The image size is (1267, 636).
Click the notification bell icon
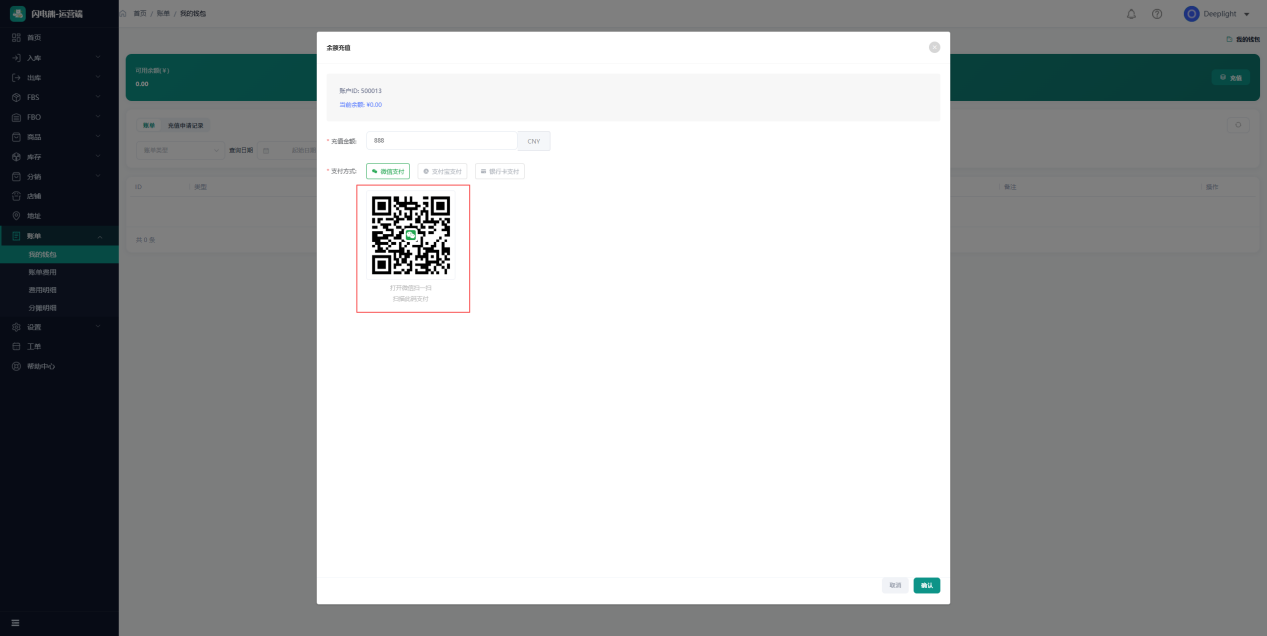[1131, 14]
